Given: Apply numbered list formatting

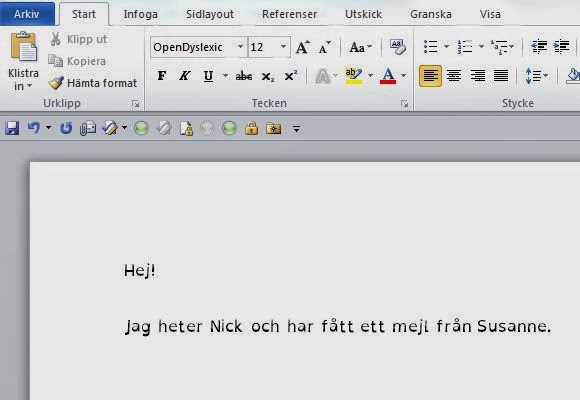Looking at the screenshot, I should coord(465,47).
